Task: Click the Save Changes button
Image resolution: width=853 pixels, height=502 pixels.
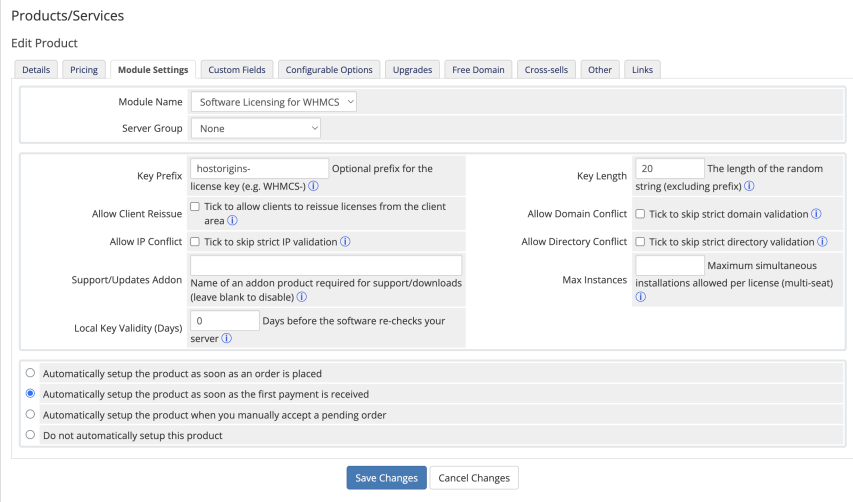Action: tap(386, 478)
